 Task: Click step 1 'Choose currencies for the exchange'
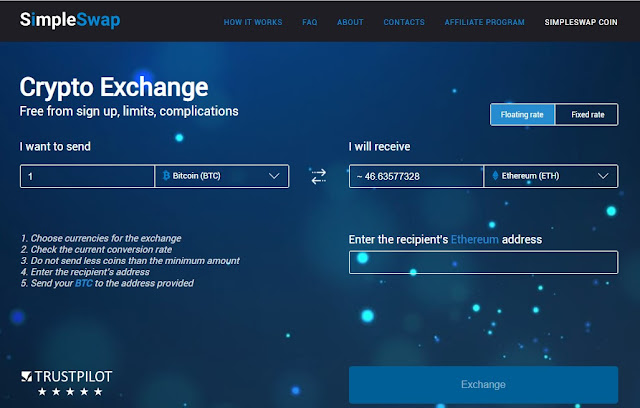pos(101,238)
